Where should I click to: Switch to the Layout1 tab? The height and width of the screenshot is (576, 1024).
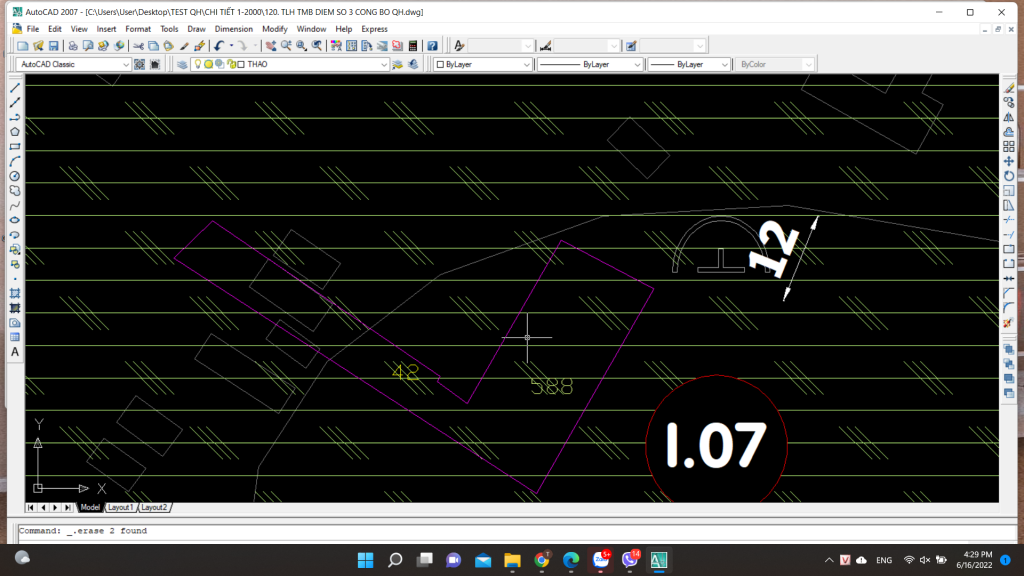coord(120,507)
